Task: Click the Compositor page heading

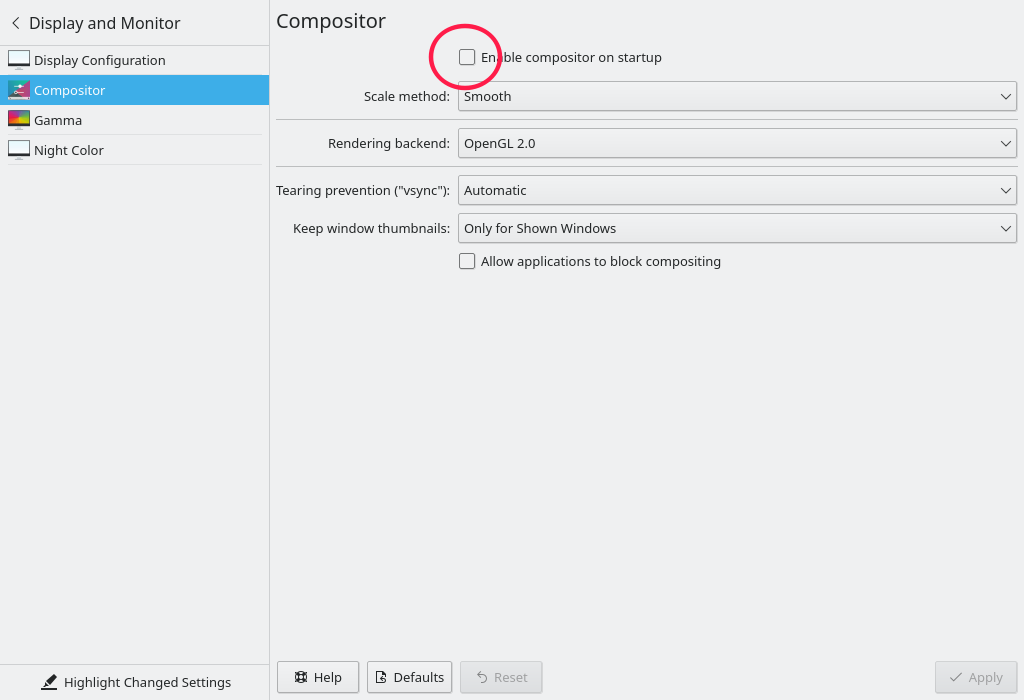Action: 331,21
